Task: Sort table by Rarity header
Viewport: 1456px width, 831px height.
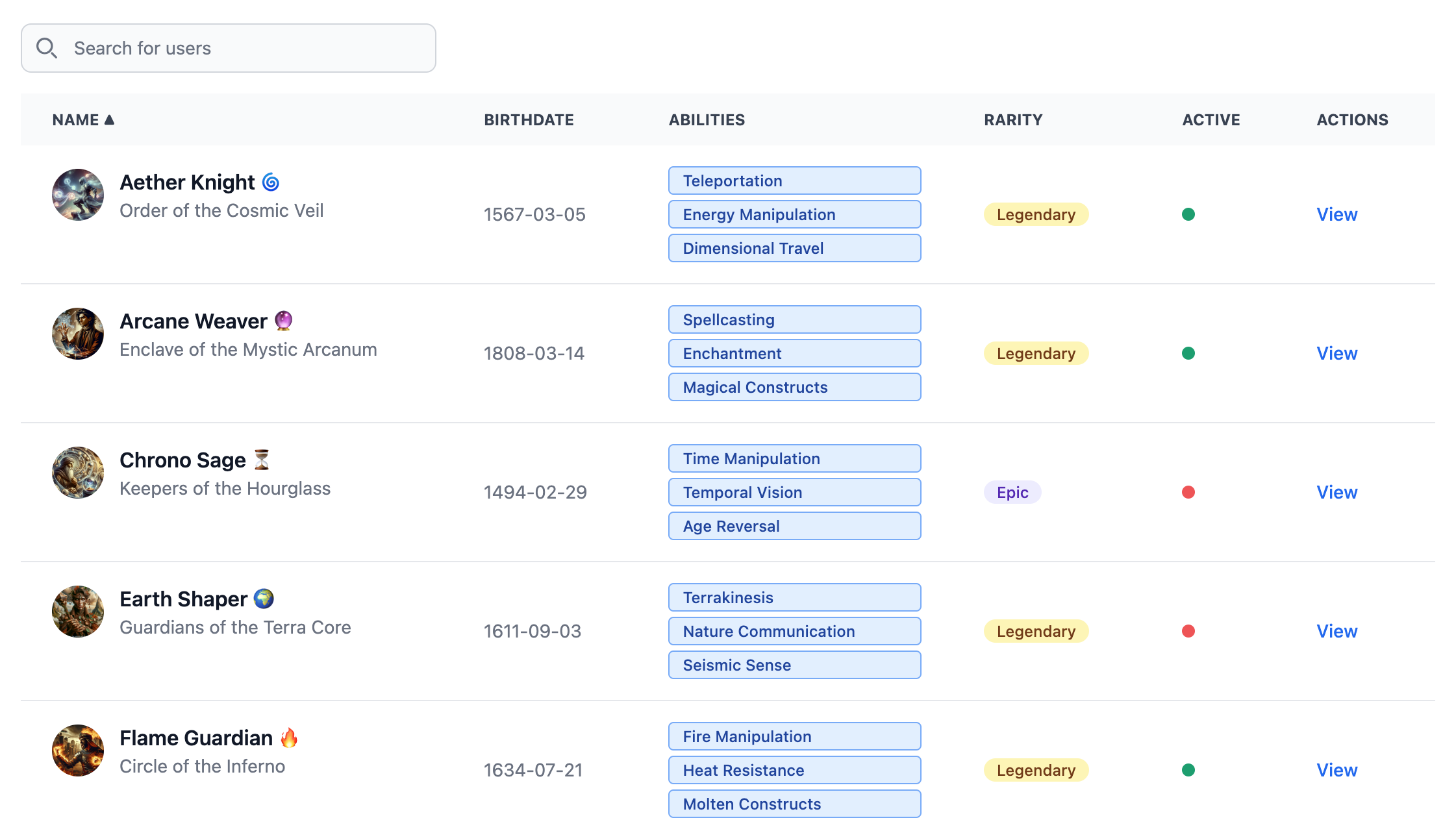Action: 1013,120
